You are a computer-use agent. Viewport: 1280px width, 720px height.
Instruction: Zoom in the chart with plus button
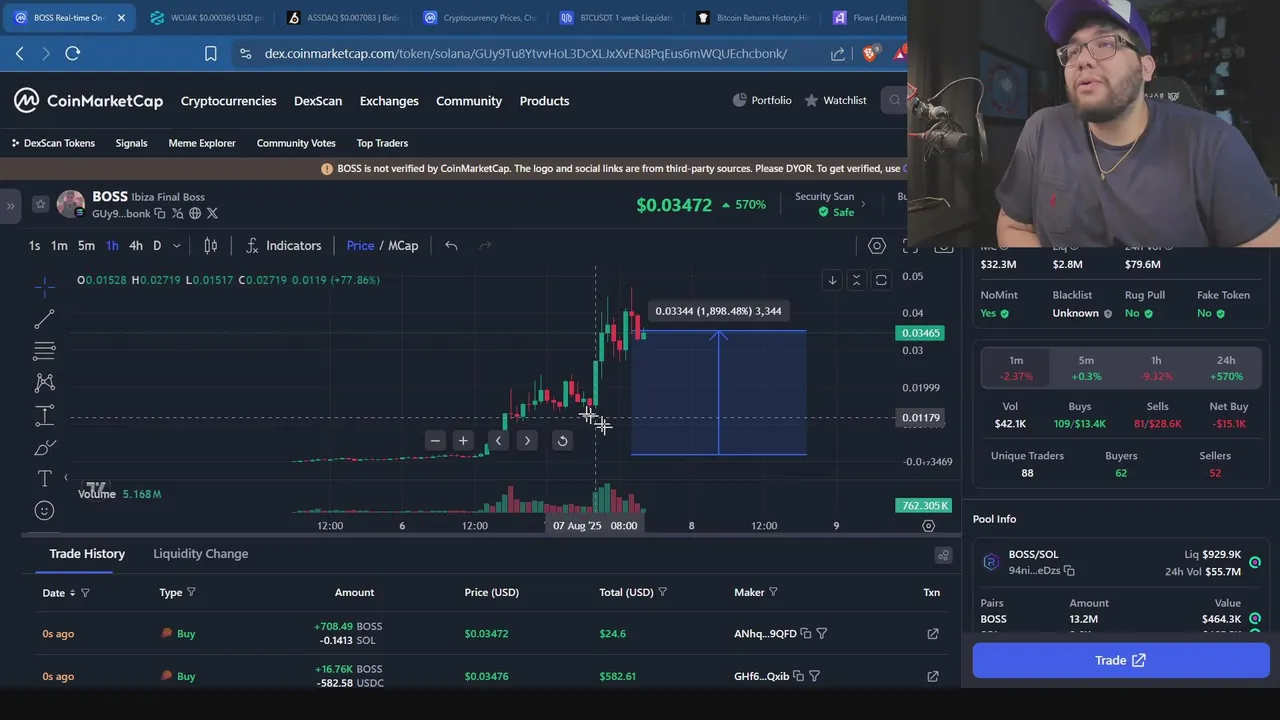pos(463,441)
